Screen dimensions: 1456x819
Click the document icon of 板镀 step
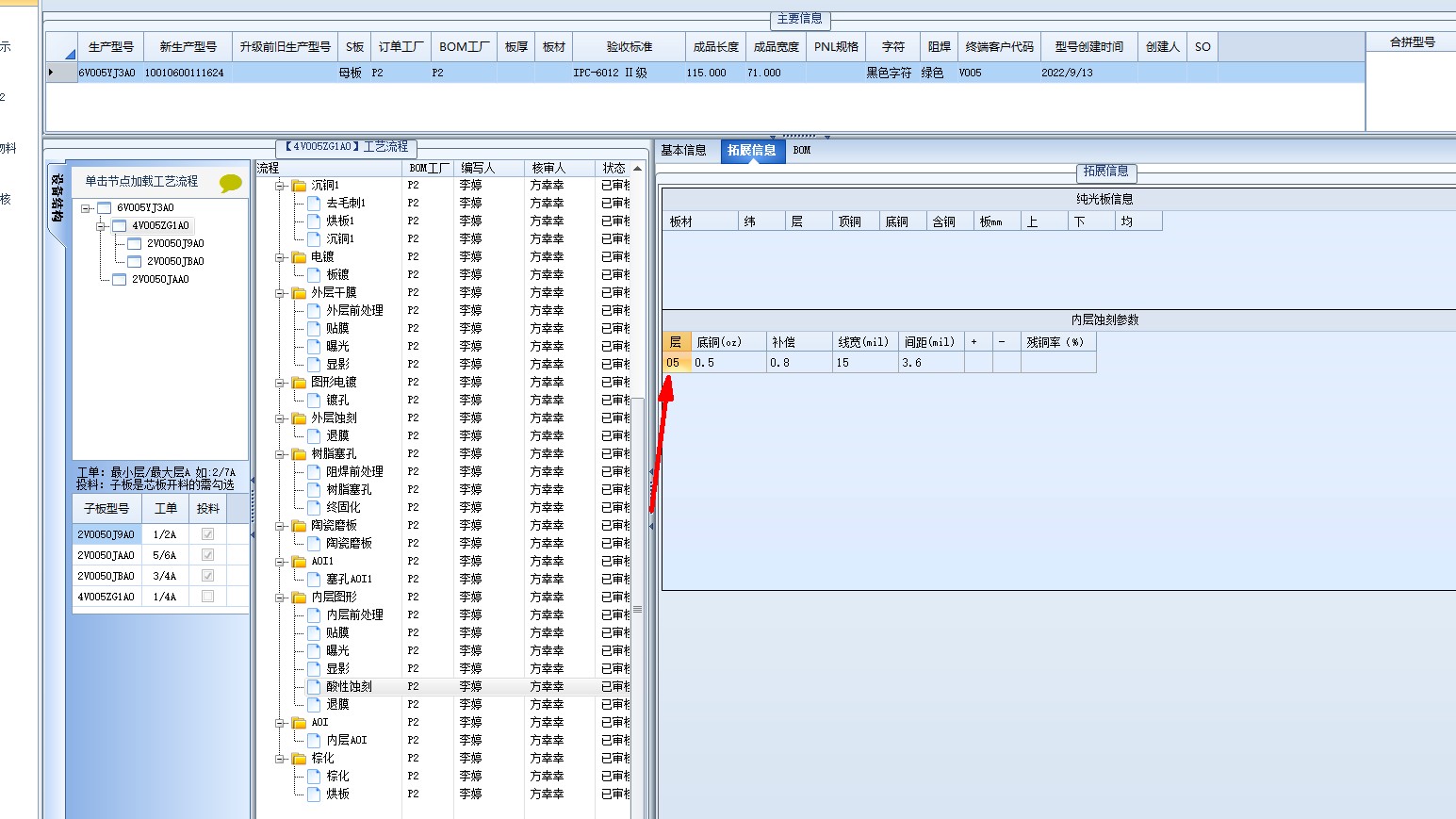(x=314, y=274)
